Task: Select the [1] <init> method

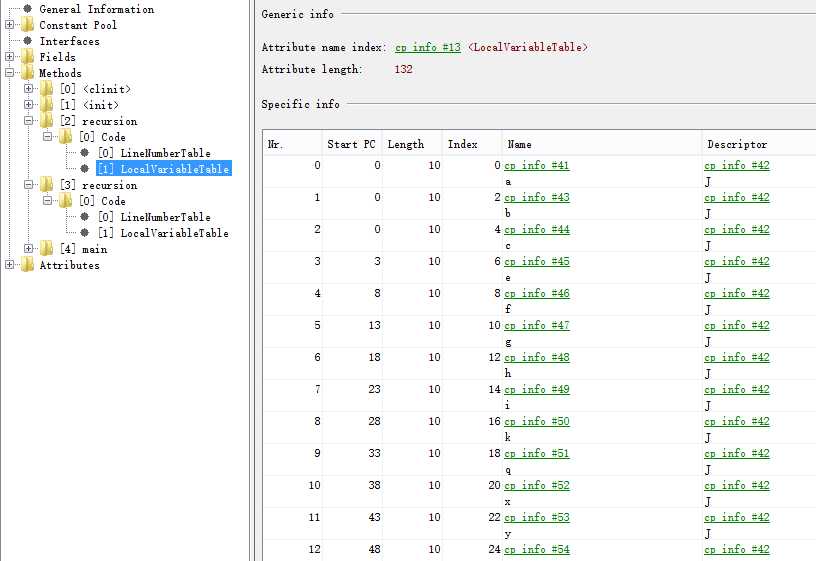Action: (89, 105)
